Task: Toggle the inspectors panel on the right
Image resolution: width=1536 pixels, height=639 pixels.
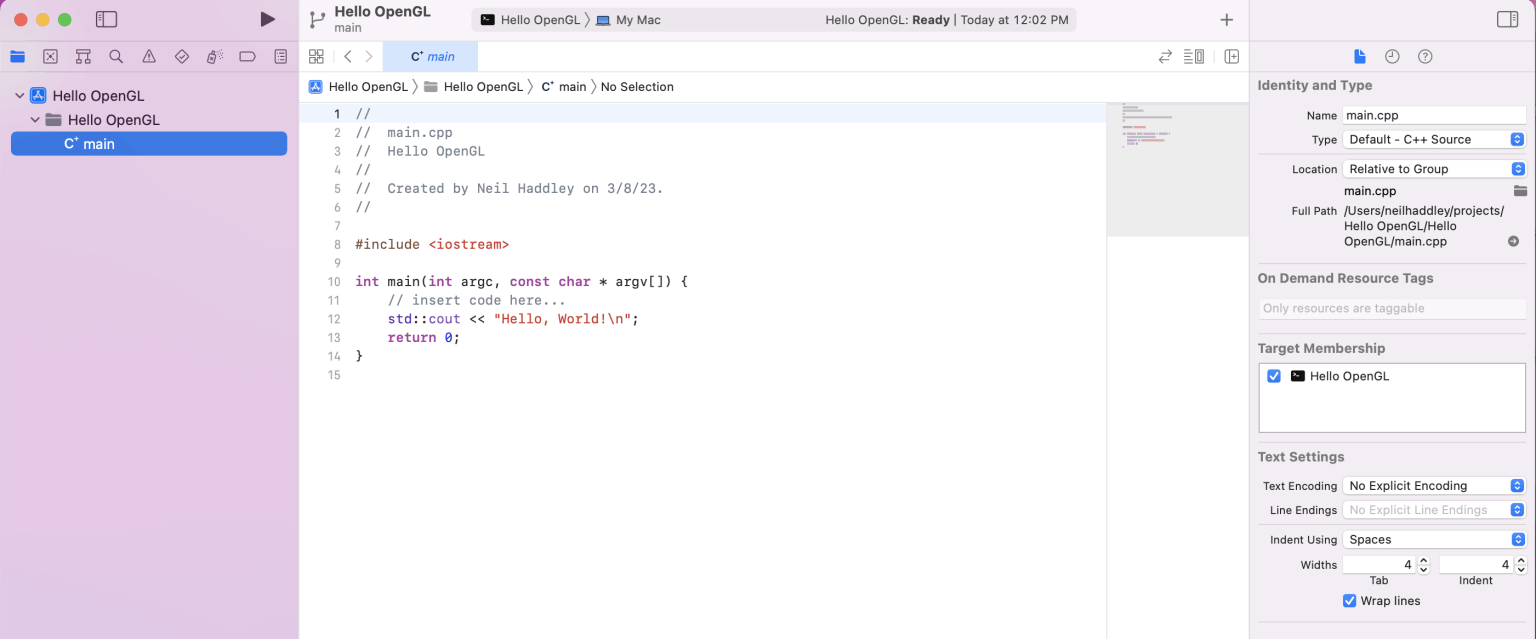Action: click(1507, 19)
